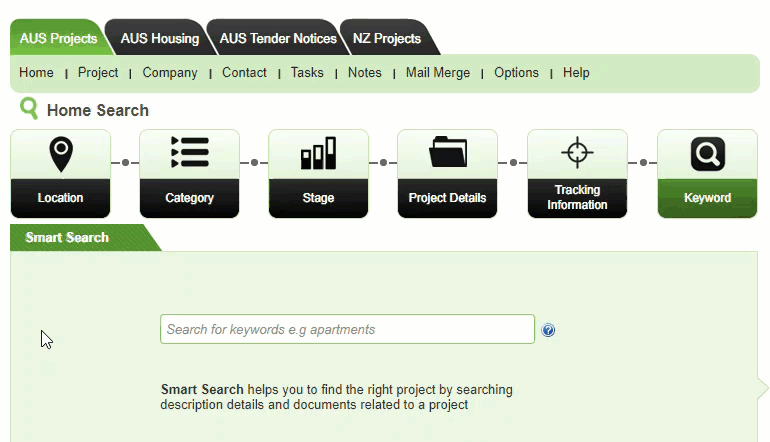Image resolution: width=770 pixels, height=442 pixels.
Task: Select the Project Details step label
Action: coord(447,198)
